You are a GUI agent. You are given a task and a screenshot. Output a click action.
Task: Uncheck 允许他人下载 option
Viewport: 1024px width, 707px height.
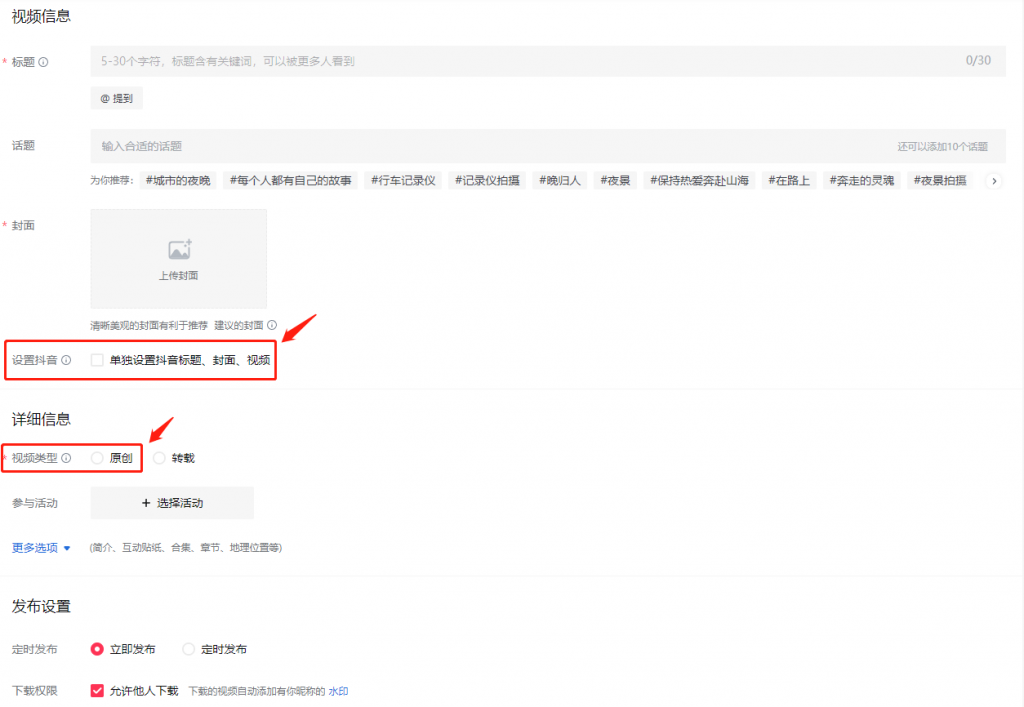(96, 689)
